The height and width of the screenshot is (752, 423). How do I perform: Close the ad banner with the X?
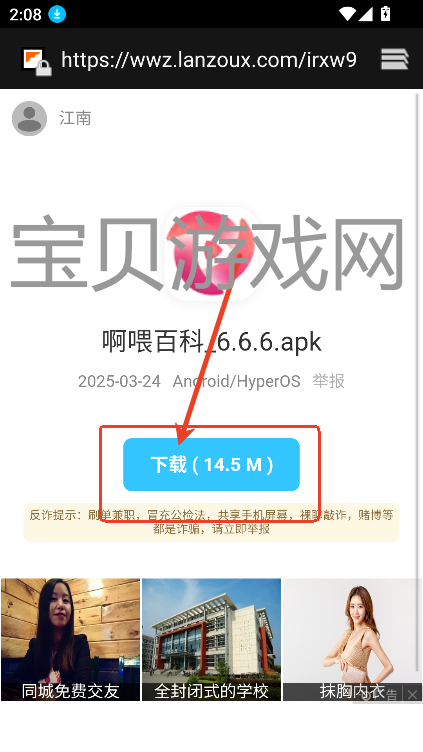click(412, 694)
